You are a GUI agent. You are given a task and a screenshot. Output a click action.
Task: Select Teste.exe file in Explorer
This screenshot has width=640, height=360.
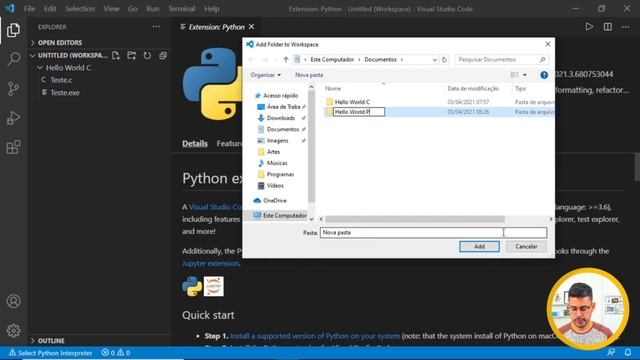(x=65, y=93)
